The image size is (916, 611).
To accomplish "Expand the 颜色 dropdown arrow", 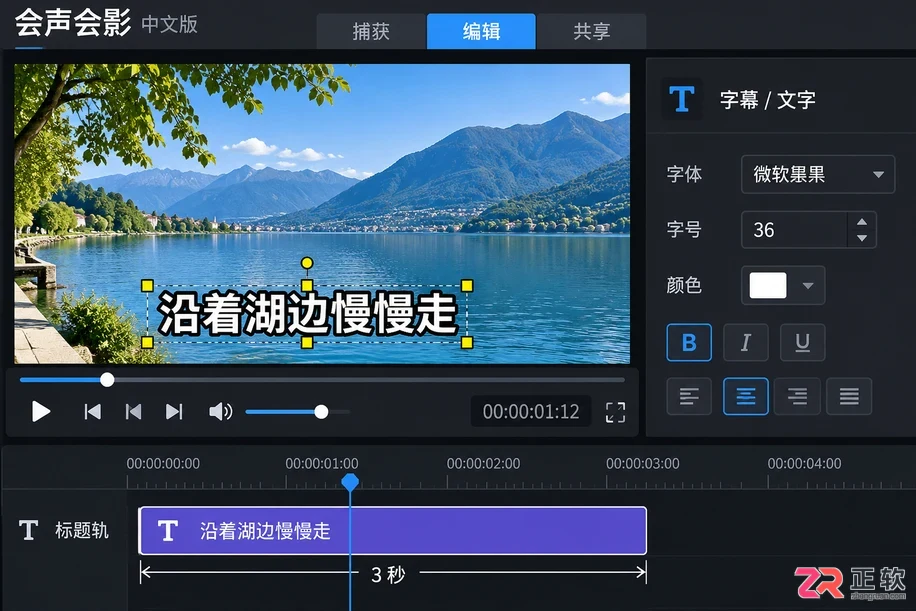I will pyautogui.click(x=808, y=286).
